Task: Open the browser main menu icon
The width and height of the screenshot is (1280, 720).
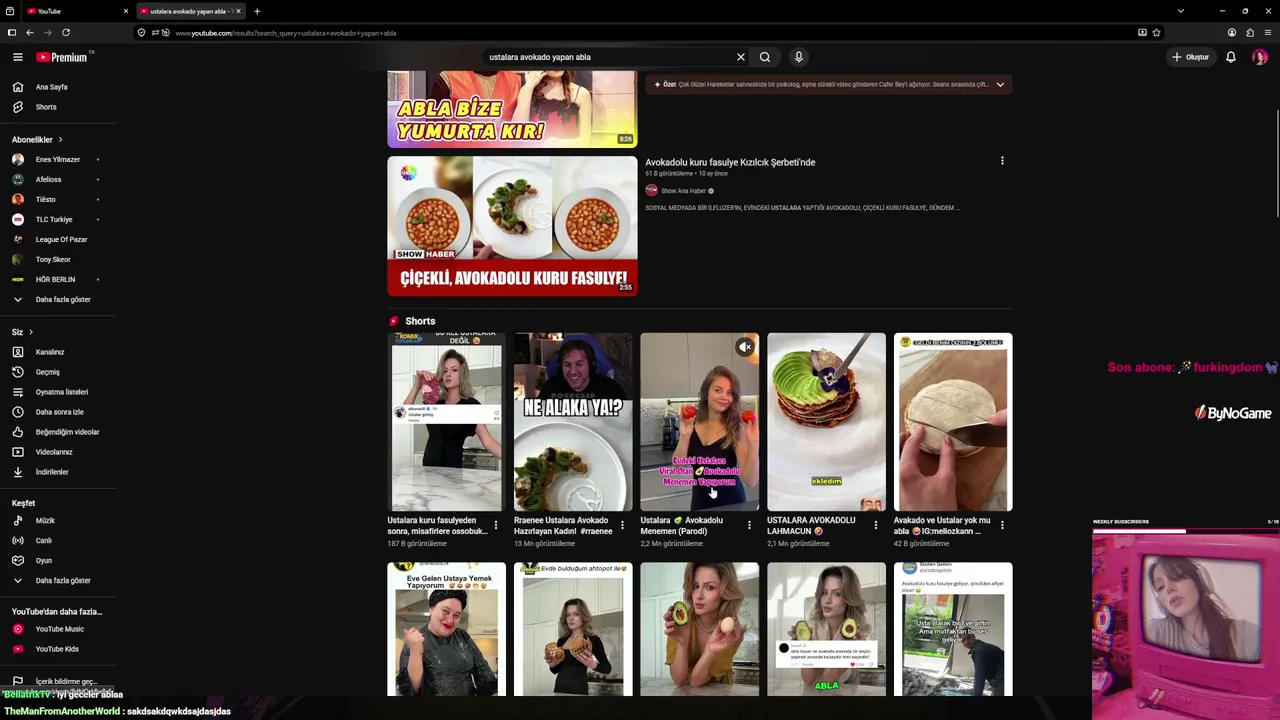Action: (x=1268, y=32)
